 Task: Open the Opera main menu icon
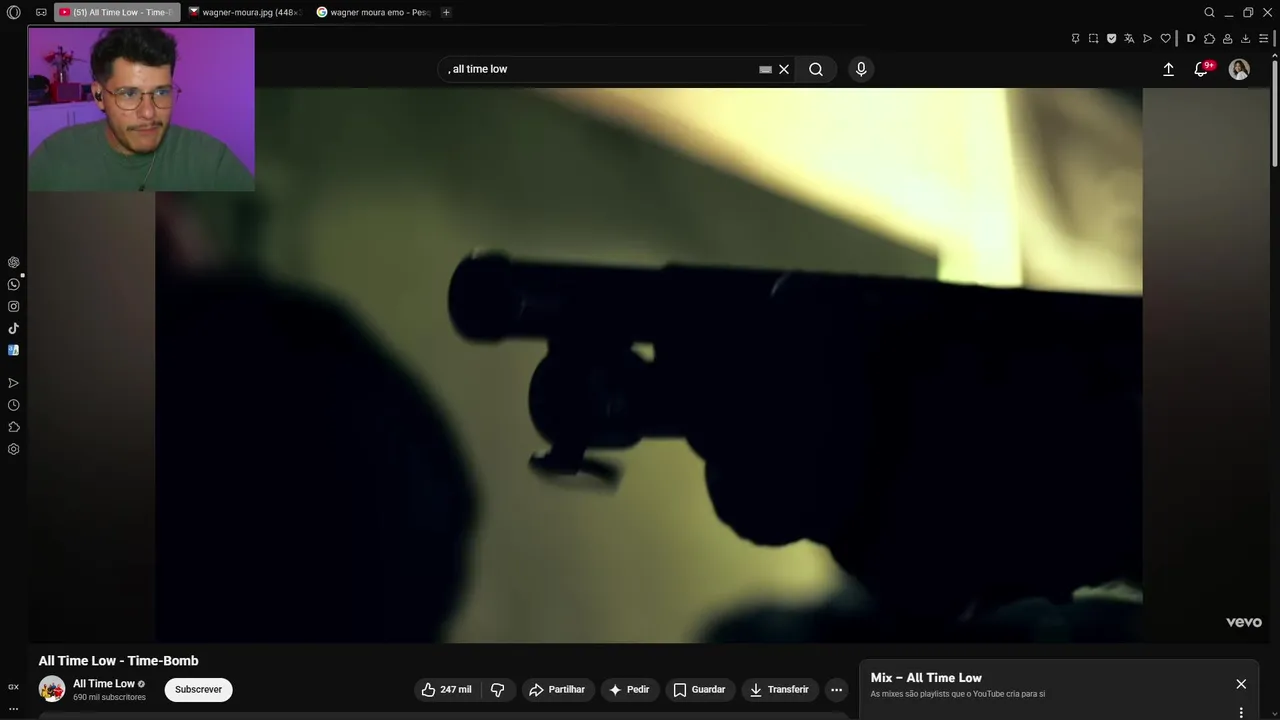13,12
